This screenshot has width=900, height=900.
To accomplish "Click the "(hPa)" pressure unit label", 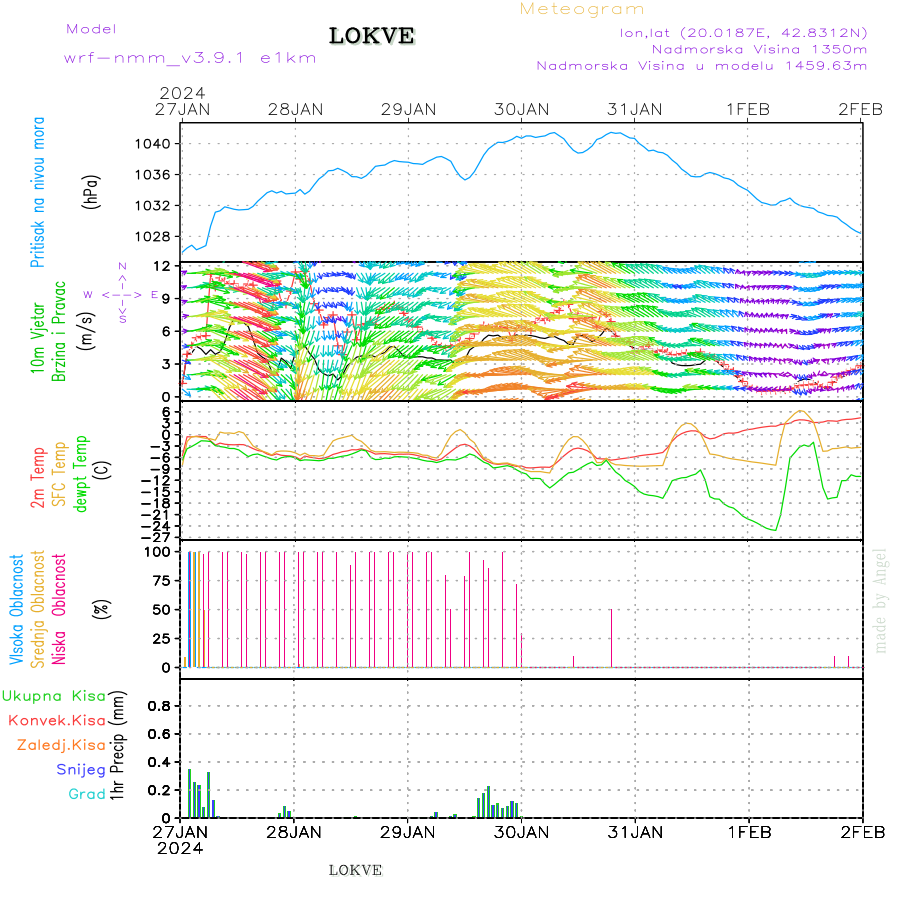I will [x=91, y=192].
